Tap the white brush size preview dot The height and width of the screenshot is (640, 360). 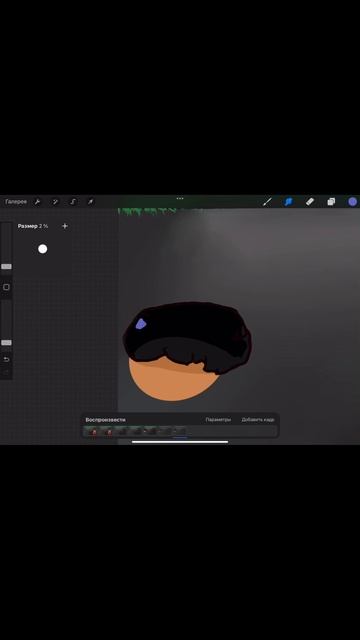(x=42, y=249)
